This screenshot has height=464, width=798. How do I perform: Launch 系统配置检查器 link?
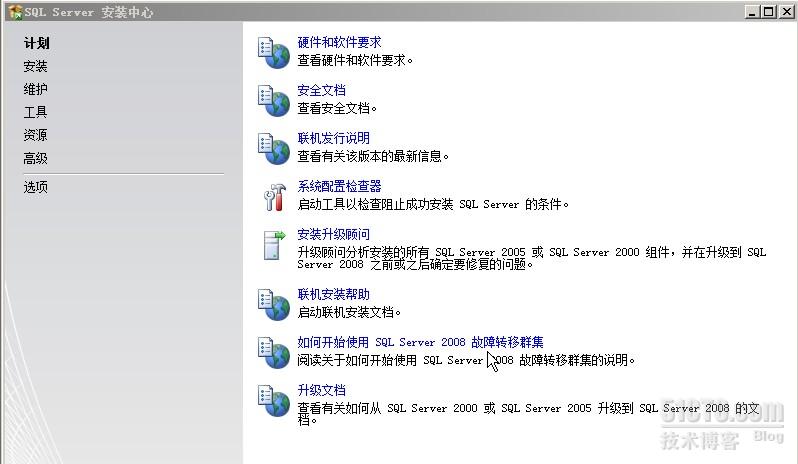(x=339, y=186)
